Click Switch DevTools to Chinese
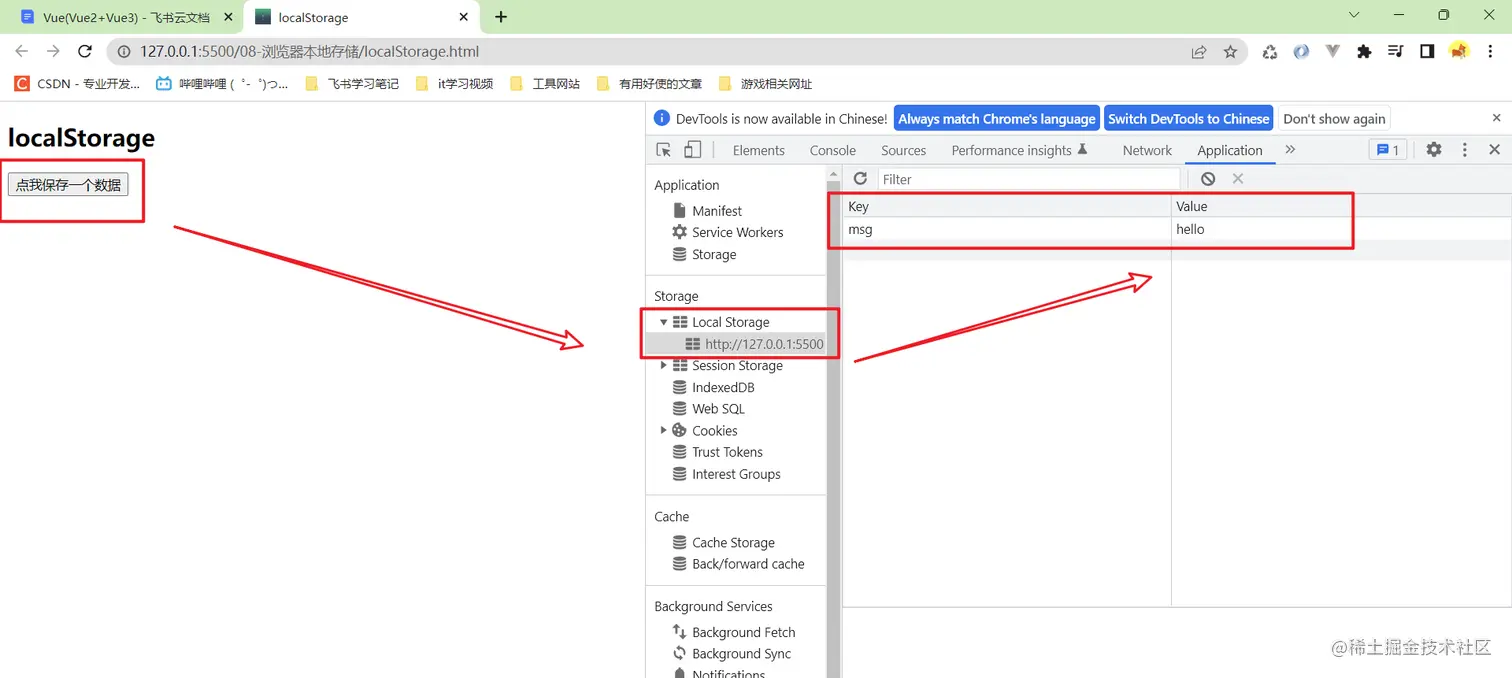The width and height of the screenshot is (1512, 678). pyautogui.click(x=1188, y=118)
